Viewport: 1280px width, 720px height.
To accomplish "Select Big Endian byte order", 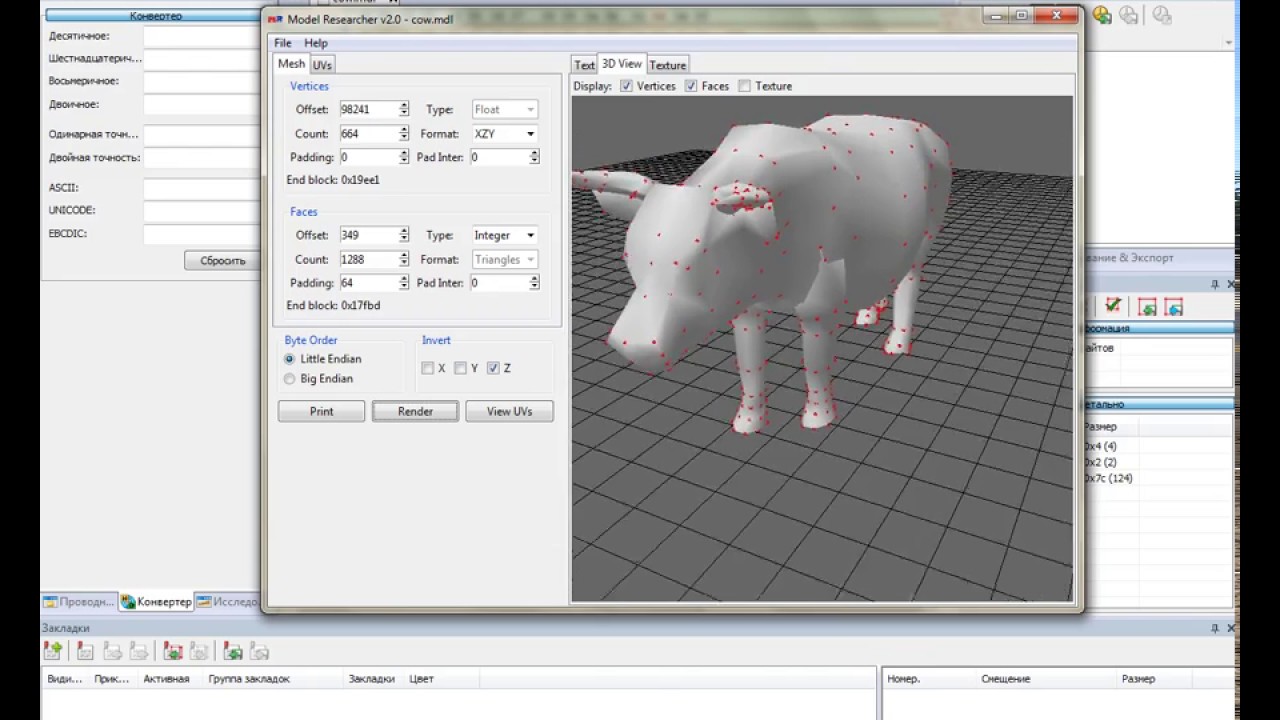I will point(290,379).
